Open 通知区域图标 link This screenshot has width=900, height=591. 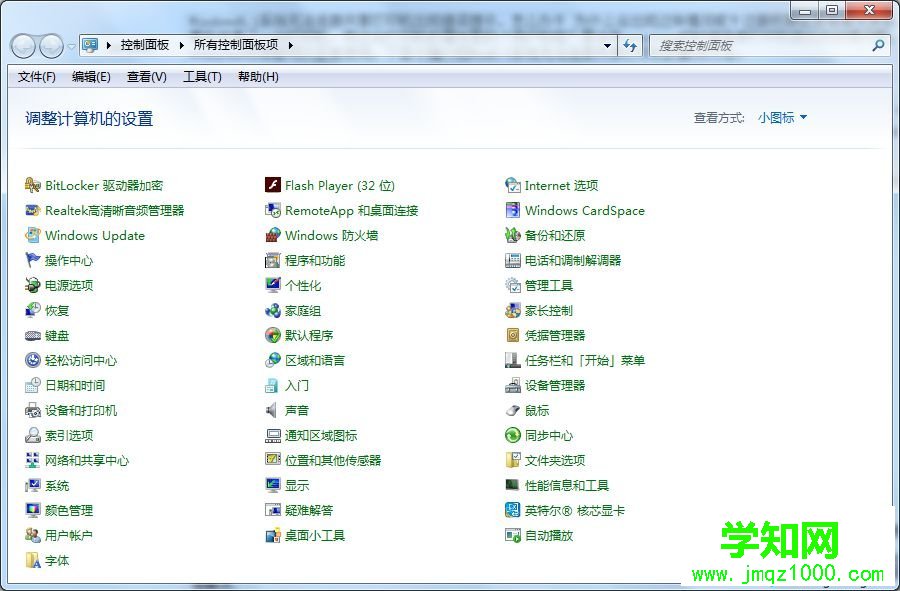tap(321, 436)
